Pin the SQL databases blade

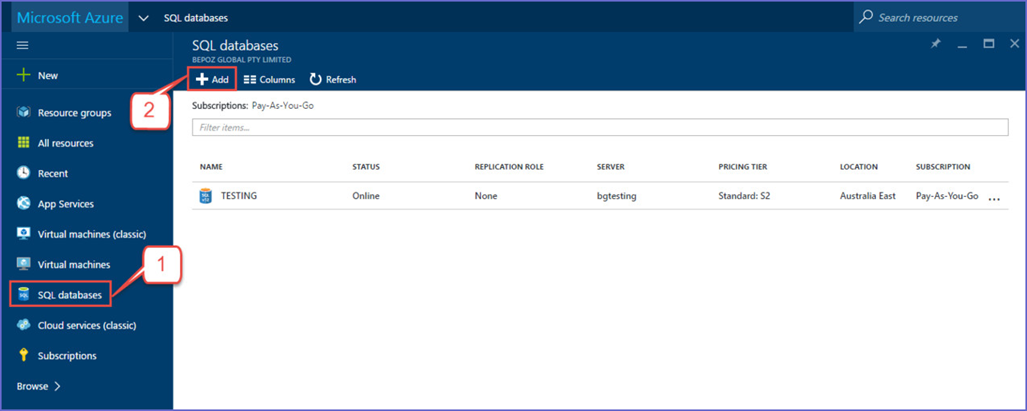coord(935,45)
